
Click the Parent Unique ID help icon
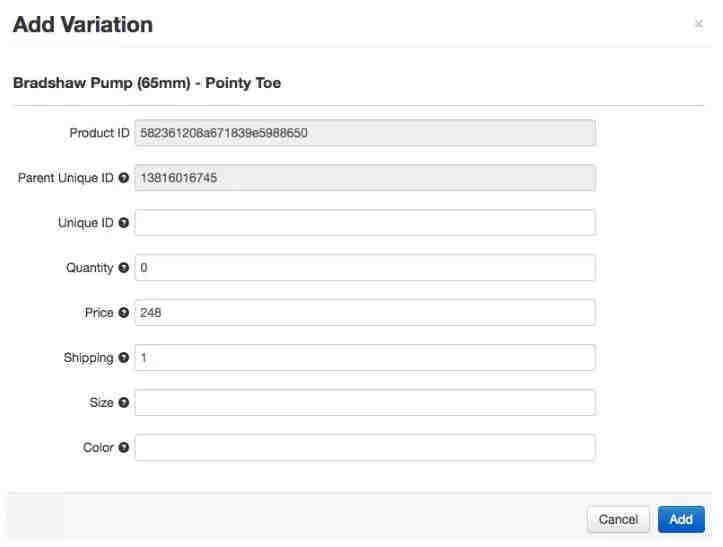pos(124,178)
